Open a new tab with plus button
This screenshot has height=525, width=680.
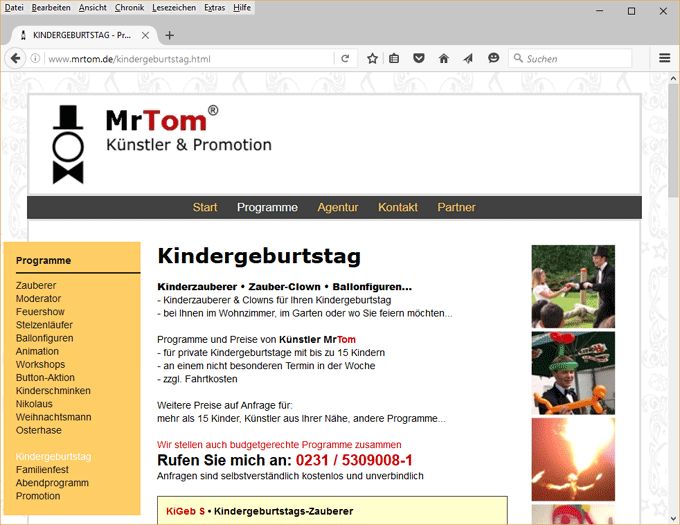coord(170,35)
